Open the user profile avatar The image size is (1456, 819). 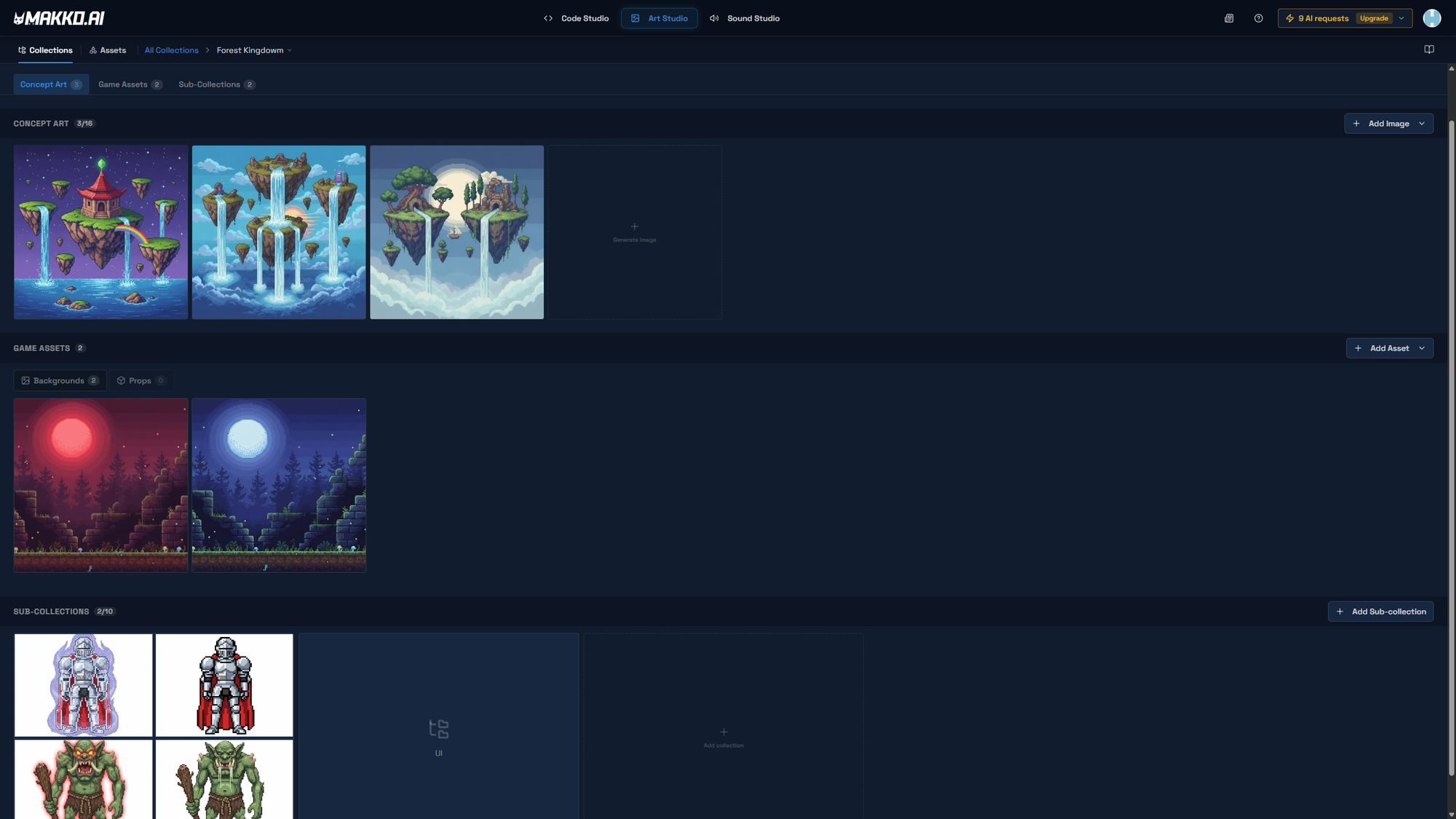point(1431,18)
